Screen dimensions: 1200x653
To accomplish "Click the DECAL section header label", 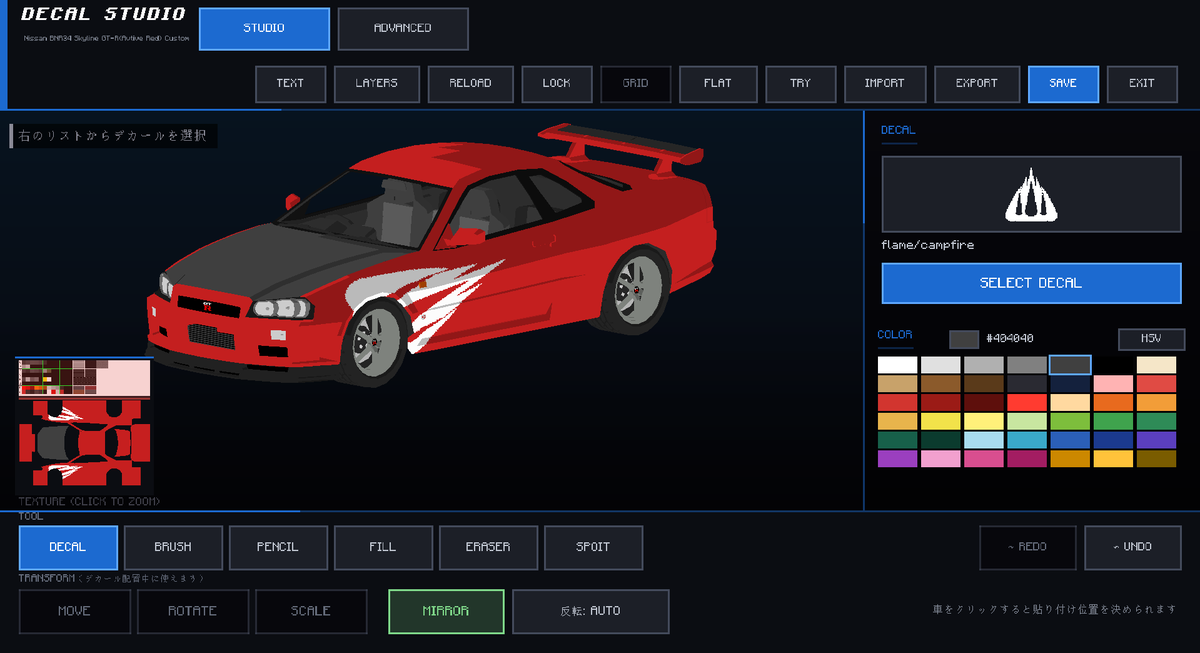I will [898, 130].
